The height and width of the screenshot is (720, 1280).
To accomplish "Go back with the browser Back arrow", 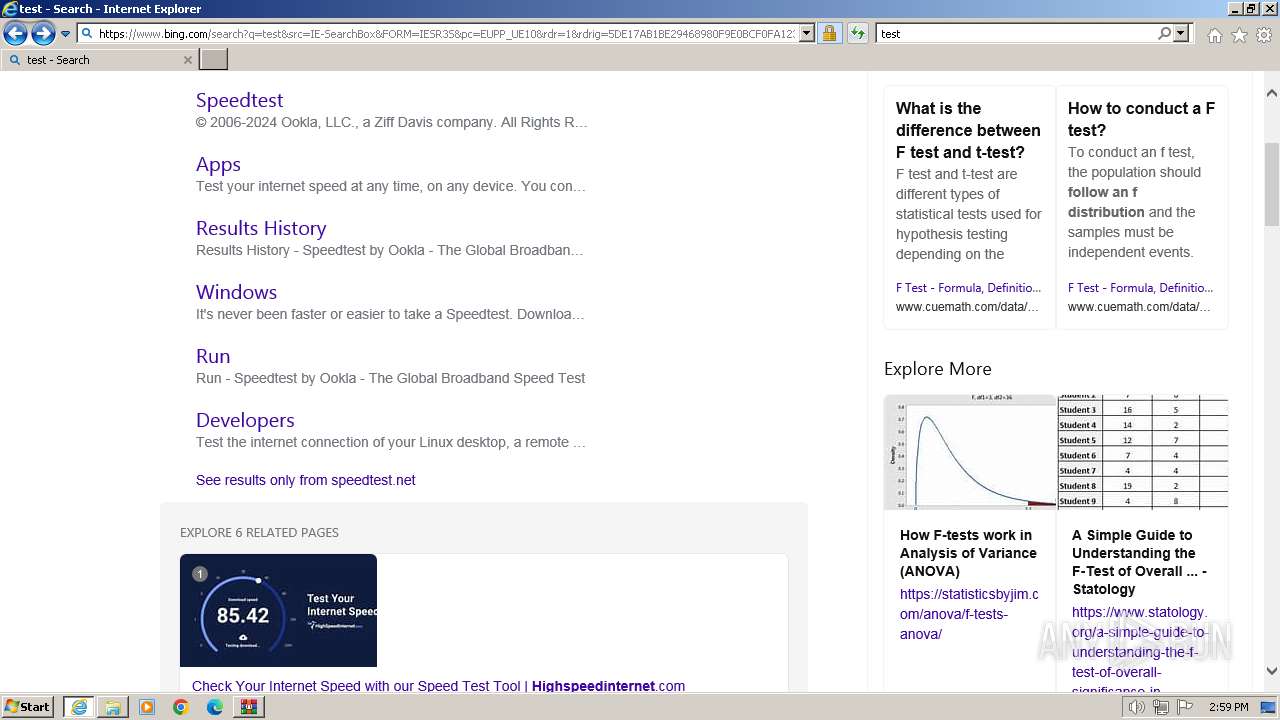I will [15, 34].
